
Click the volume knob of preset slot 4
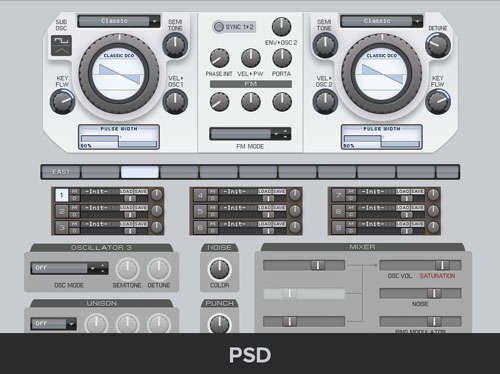[x=295, y=194]
